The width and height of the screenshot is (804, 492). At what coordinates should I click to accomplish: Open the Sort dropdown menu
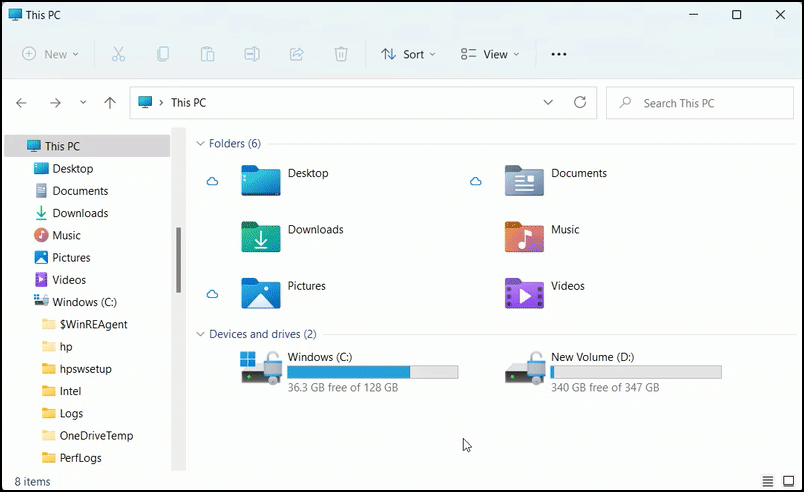(408, 54)
